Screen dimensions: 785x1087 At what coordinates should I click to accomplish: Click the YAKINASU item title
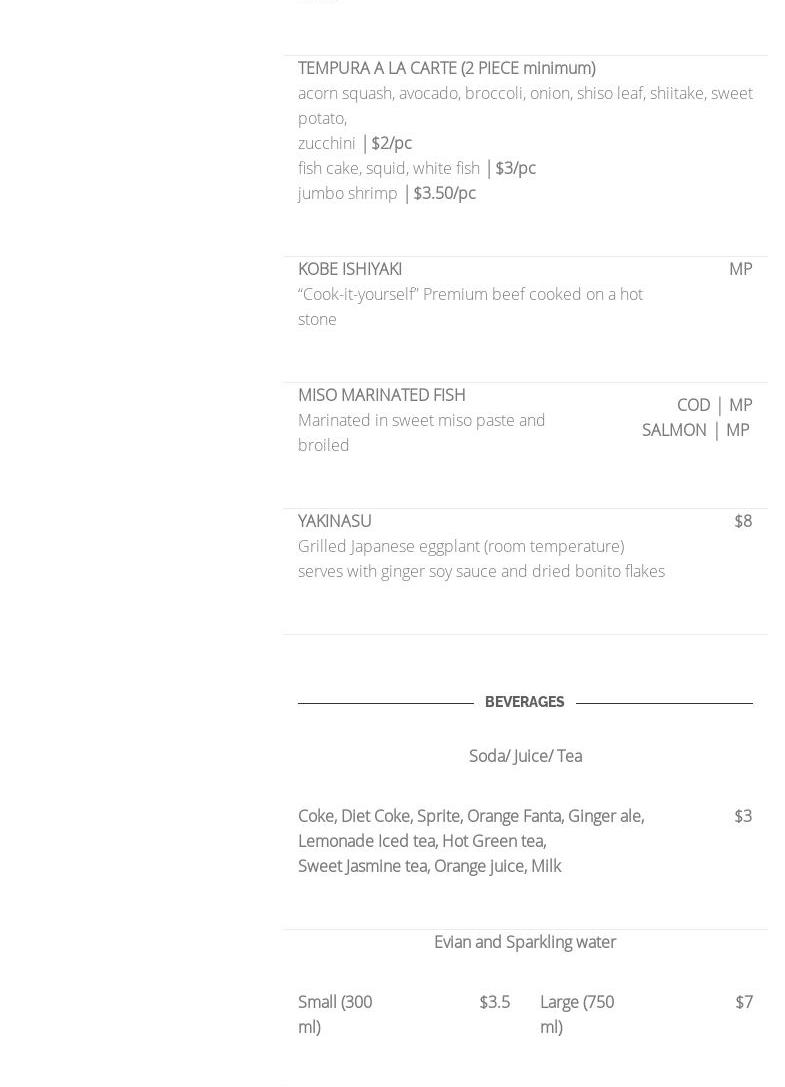click(x=334, y=521)
